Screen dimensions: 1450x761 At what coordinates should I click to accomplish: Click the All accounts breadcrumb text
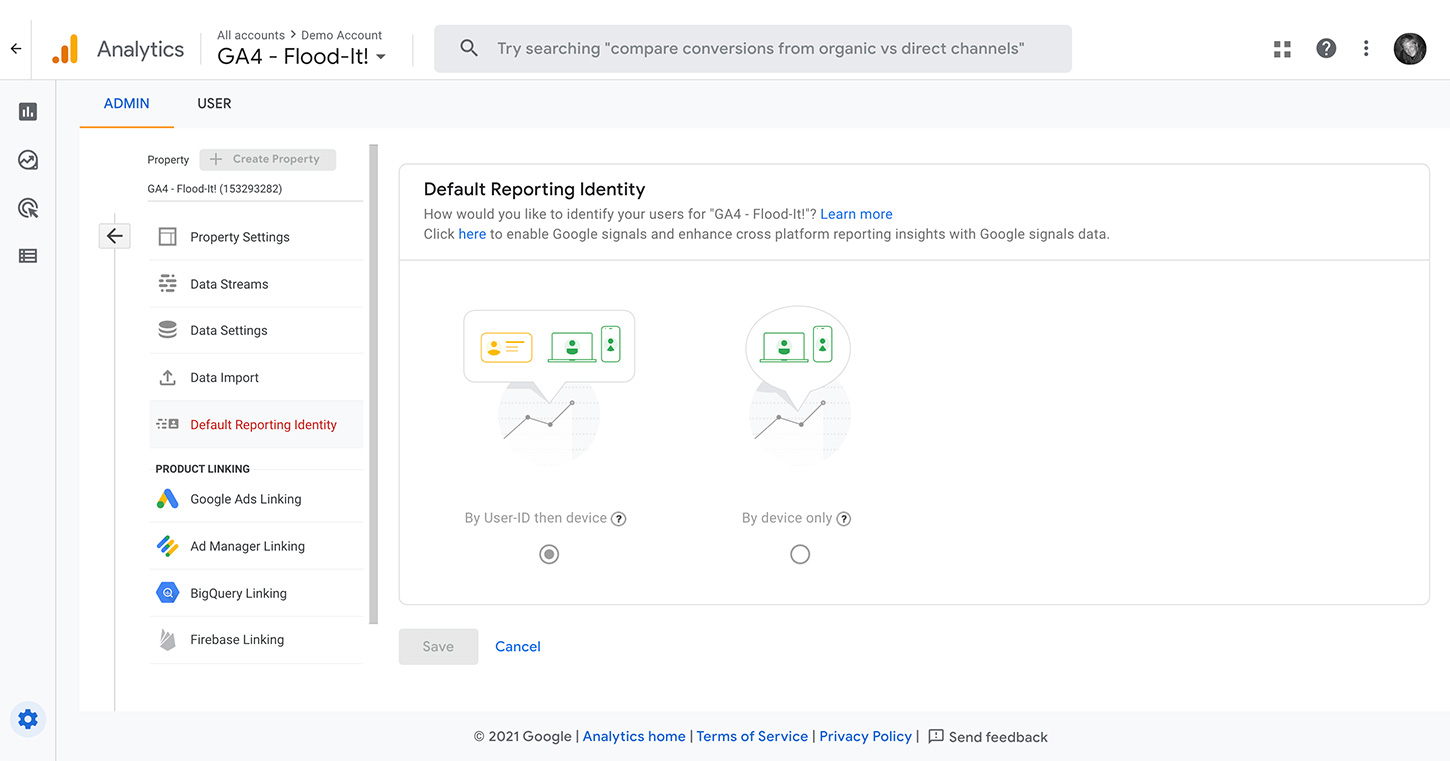(251, 35)
